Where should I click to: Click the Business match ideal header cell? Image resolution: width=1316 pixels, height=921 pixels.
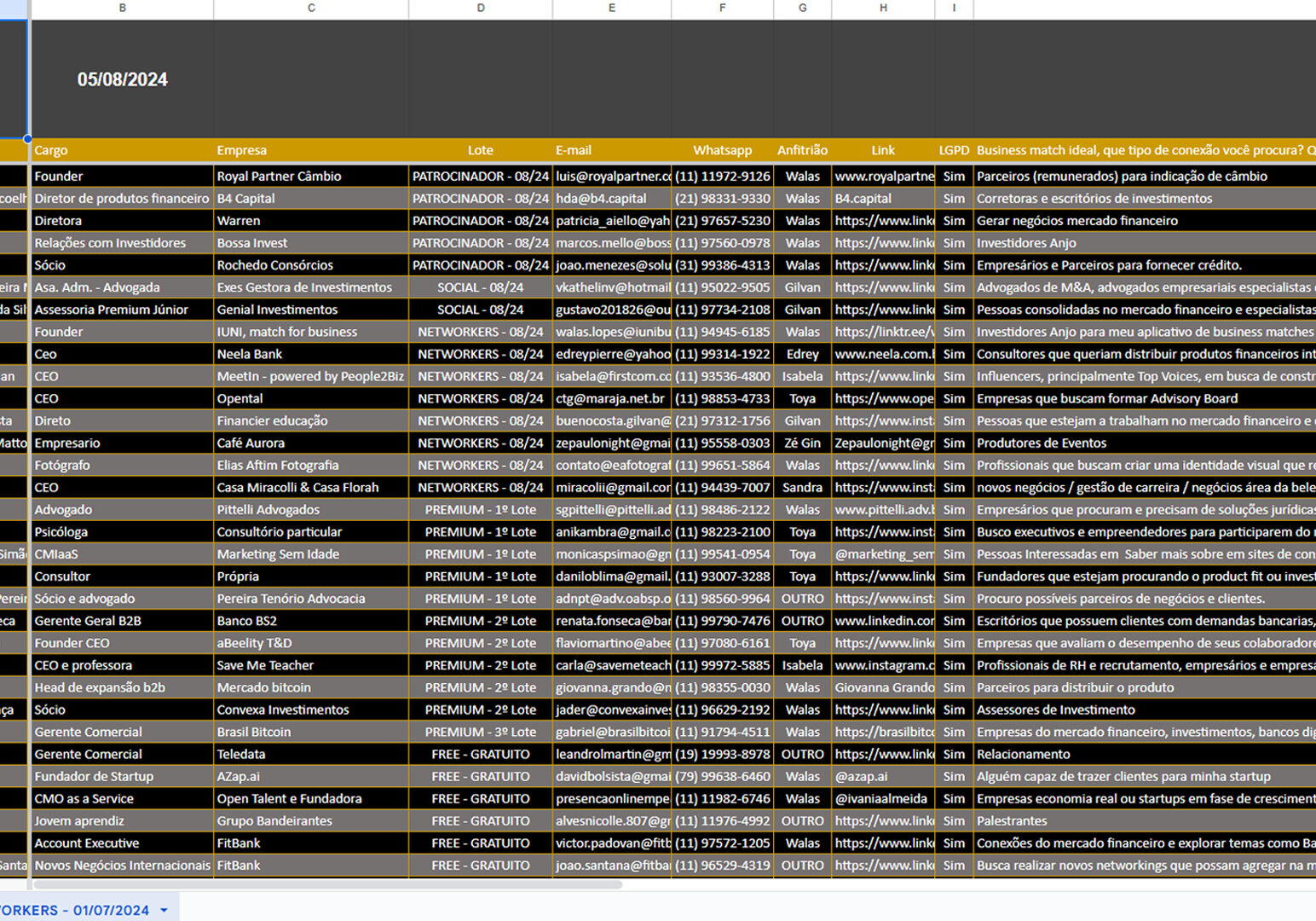click(1145, 150)
